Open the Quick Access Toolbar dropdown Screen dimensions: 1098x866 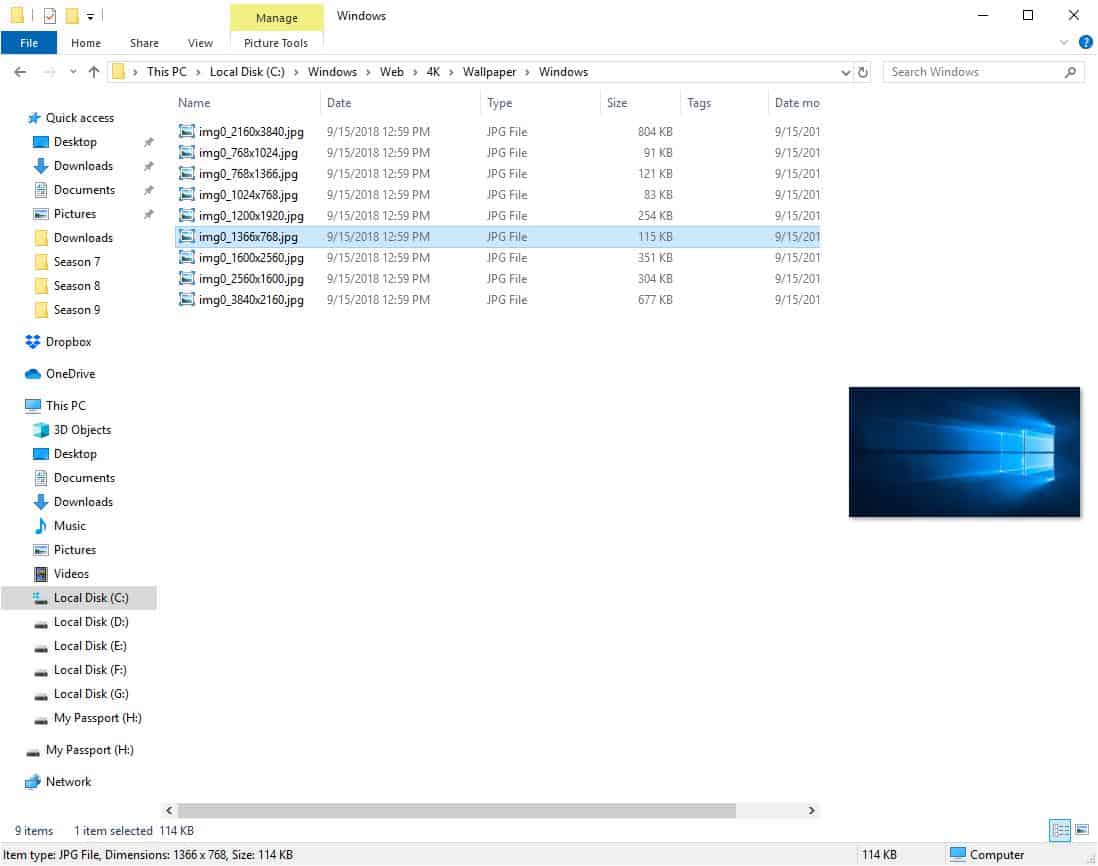click(90, 16)
